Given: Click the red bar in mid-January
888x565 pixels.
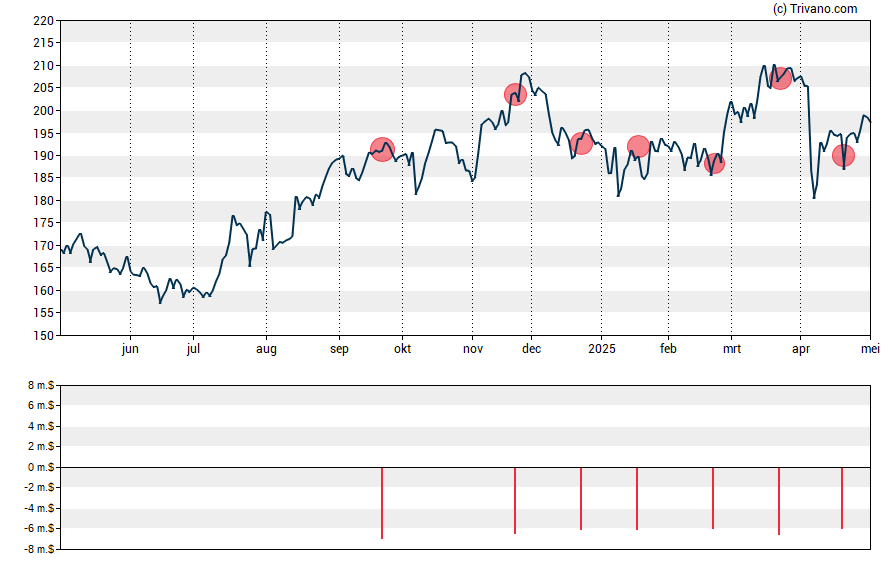Looking at the screenshot, I should pos(637,499).
